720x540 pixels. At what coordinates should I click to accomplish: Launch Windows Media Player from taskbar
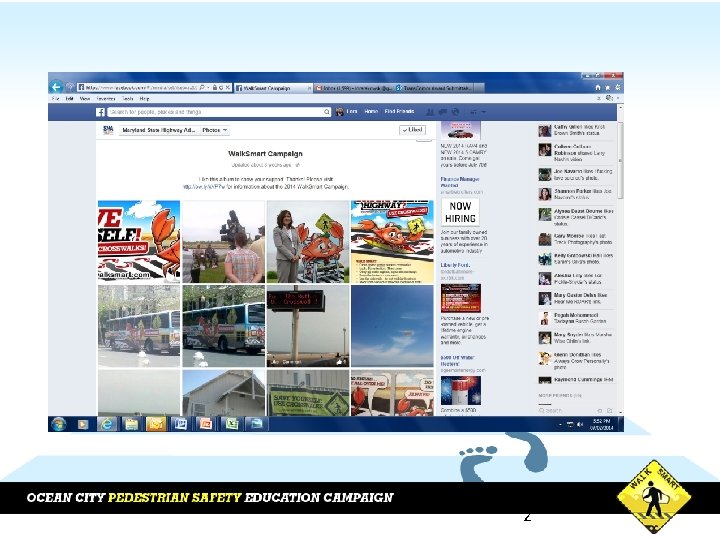[x=83, y=424]
